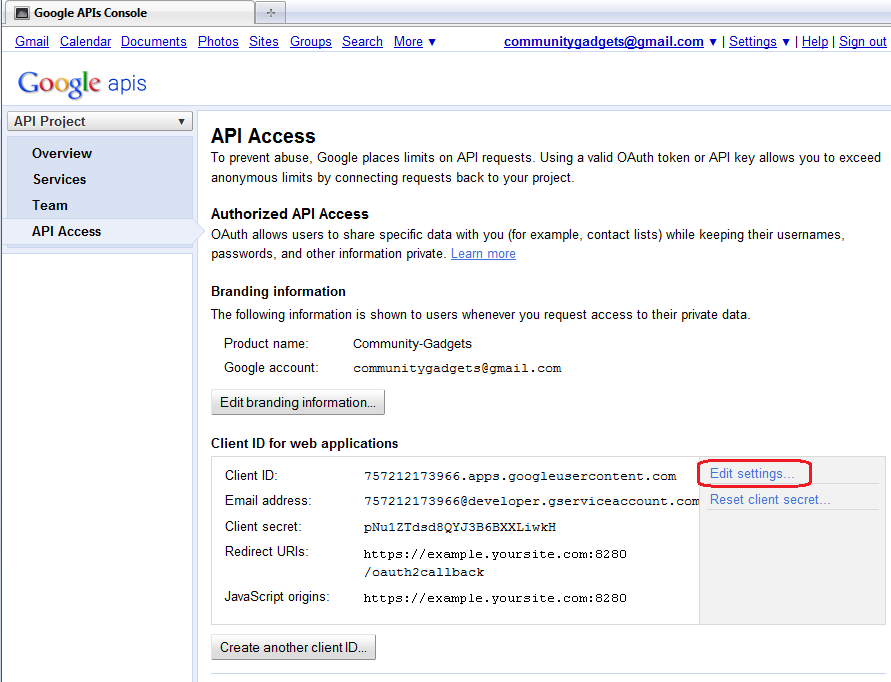Click the Branding information heading
The image size is (891, 682).
pyautogui.click(x=278, y=292)
